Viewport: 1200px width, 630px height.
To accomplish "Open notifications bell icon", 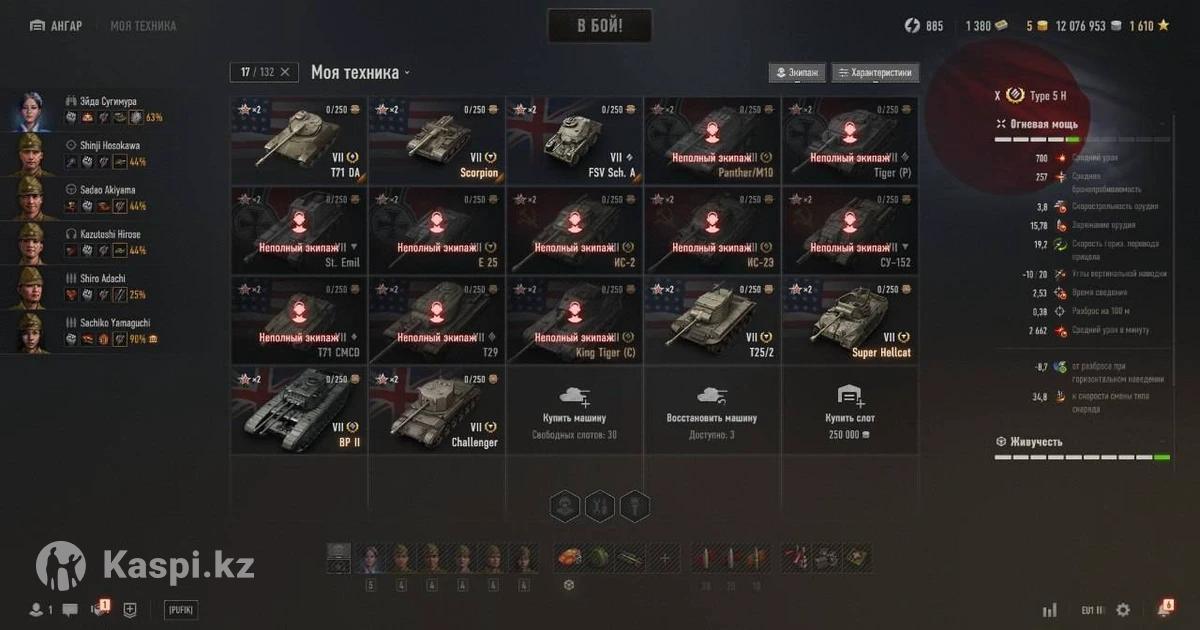I will coord(1164,608).
